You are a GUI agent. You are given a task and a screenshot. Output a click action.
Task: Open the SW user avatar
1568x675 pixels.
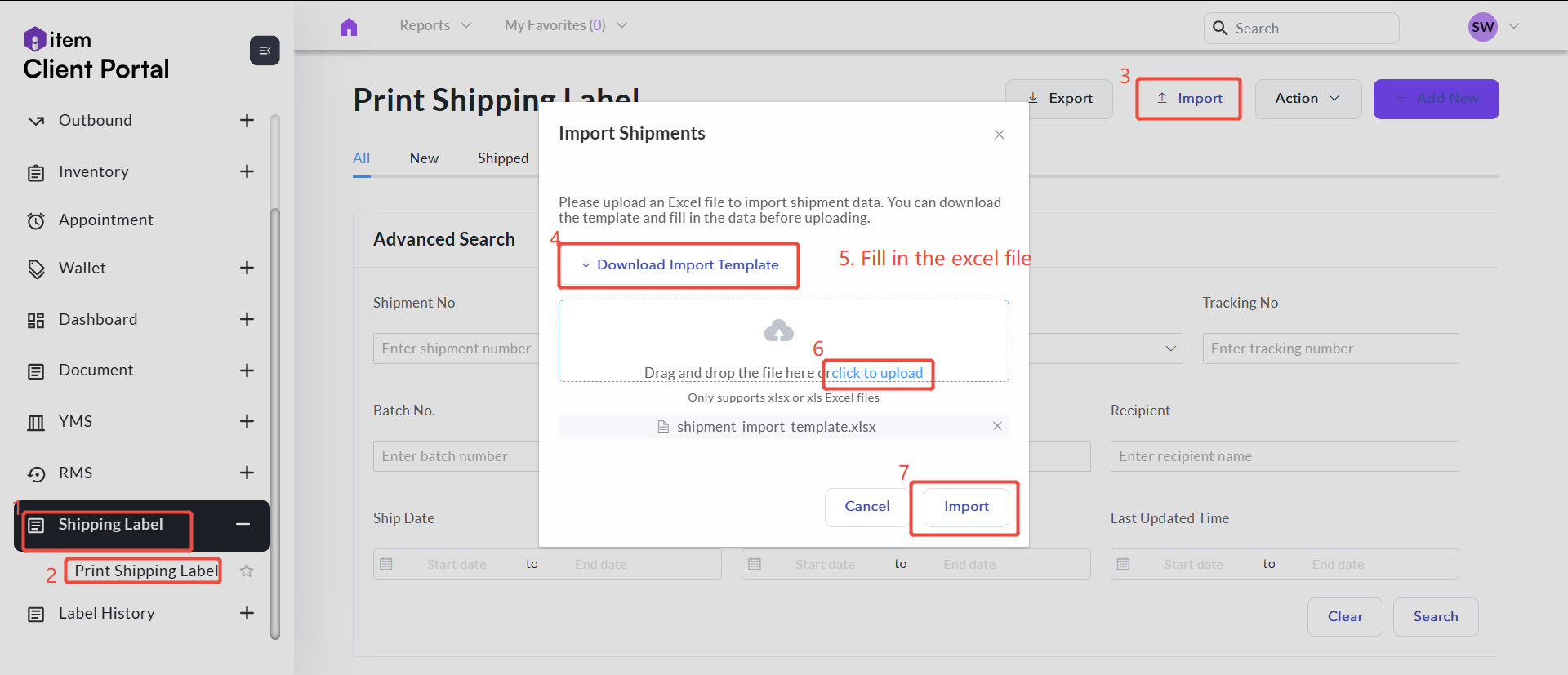[x=1482, y=27]
